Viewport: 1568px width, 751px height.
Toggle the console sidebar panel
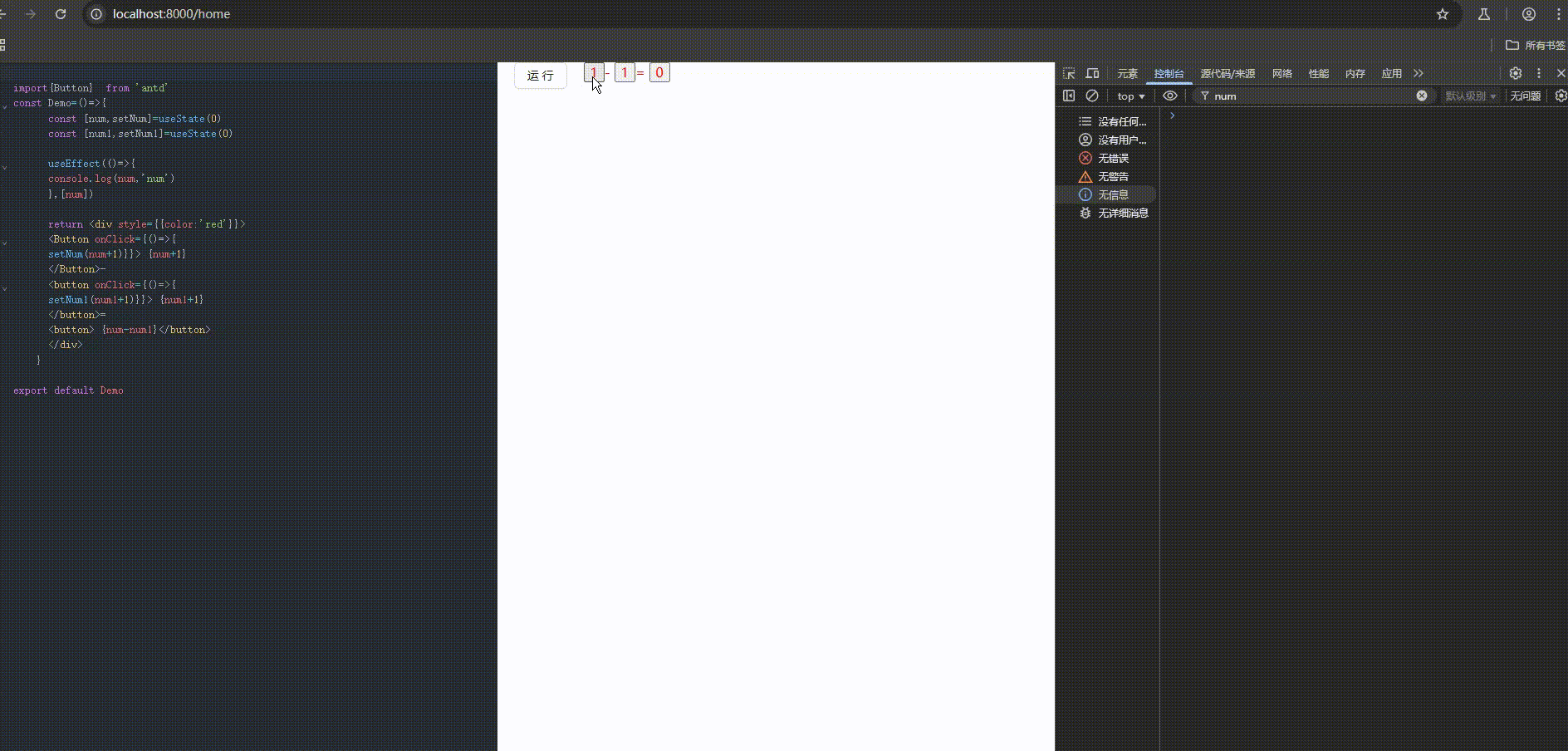[x=1070, y=96]
